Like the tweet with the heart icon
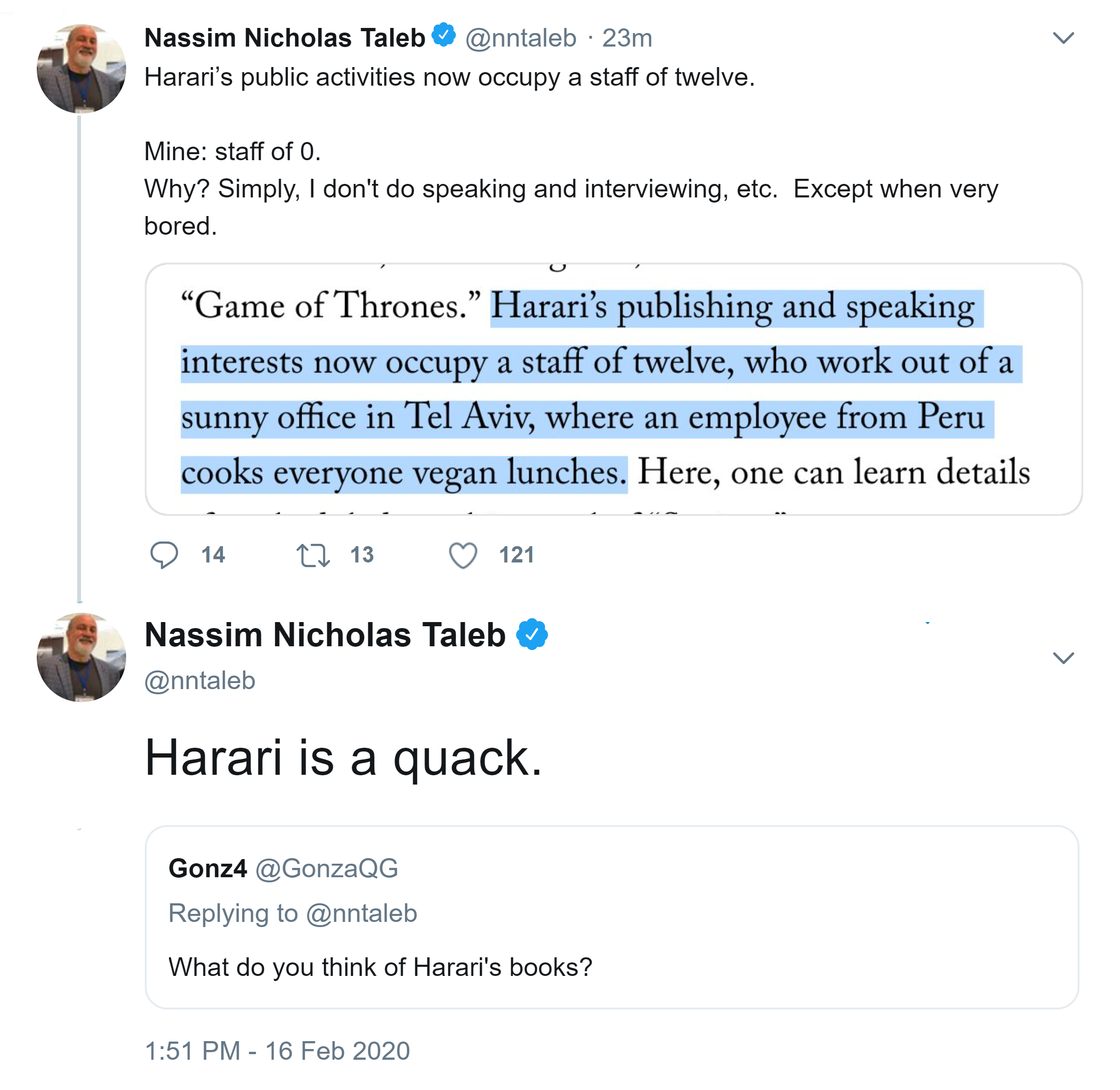The height and width of the screenshot is (1090, 1120). 462,555
